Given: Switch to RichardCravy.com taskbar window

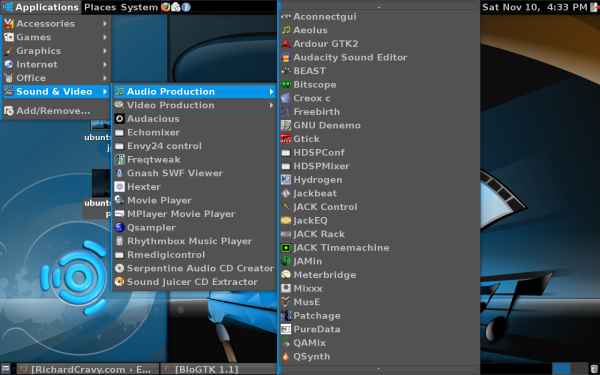Looking at the screenshot, I should tap(88, 369).
